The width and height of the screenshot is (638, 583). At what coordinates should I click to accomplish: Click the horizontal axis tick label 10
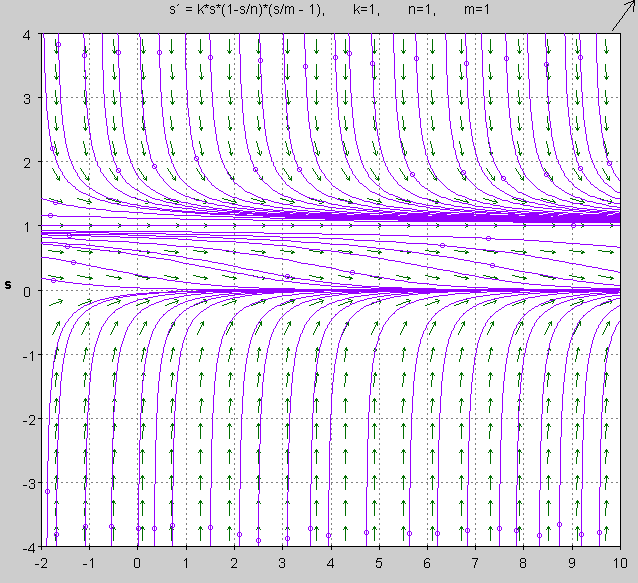[x=620, y=563]
